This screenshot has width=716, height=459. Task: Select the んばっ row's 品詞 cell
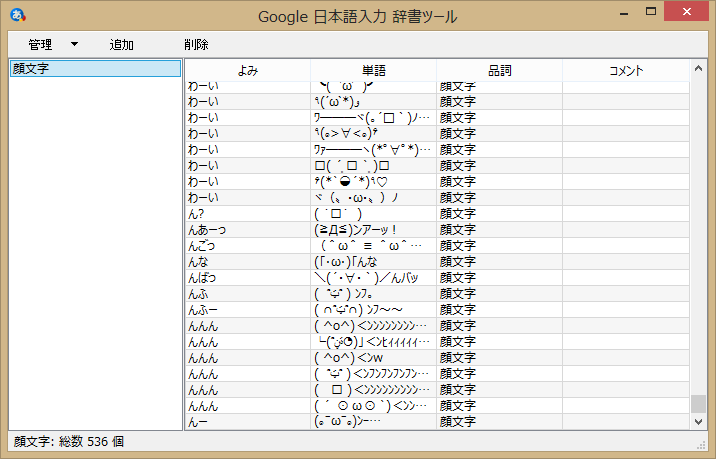(x=499, y=278)
